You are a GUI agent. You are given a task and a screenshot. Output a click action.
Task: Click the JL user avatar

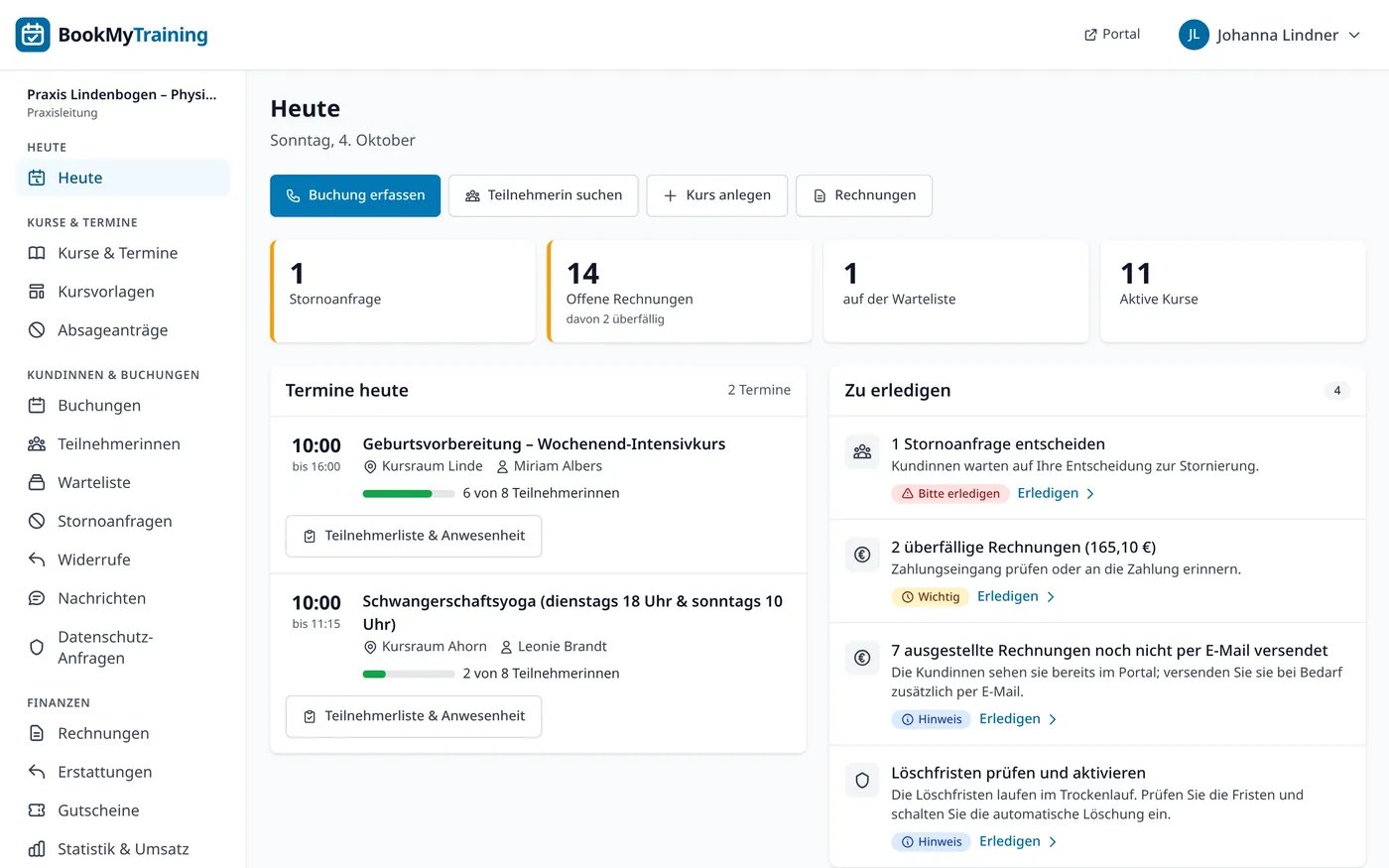pos(1194,35)
